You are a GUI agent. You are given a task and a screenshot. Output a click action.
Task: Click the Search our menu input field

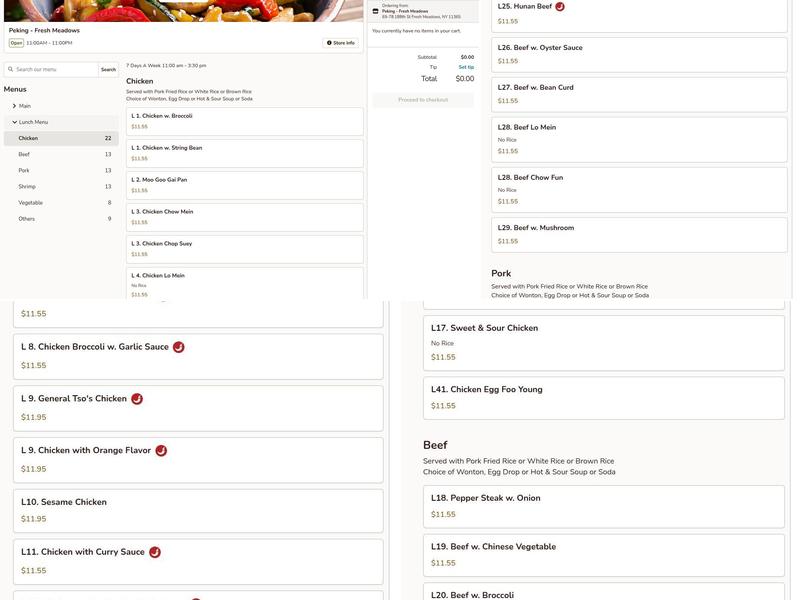click(x=50, y=67)
